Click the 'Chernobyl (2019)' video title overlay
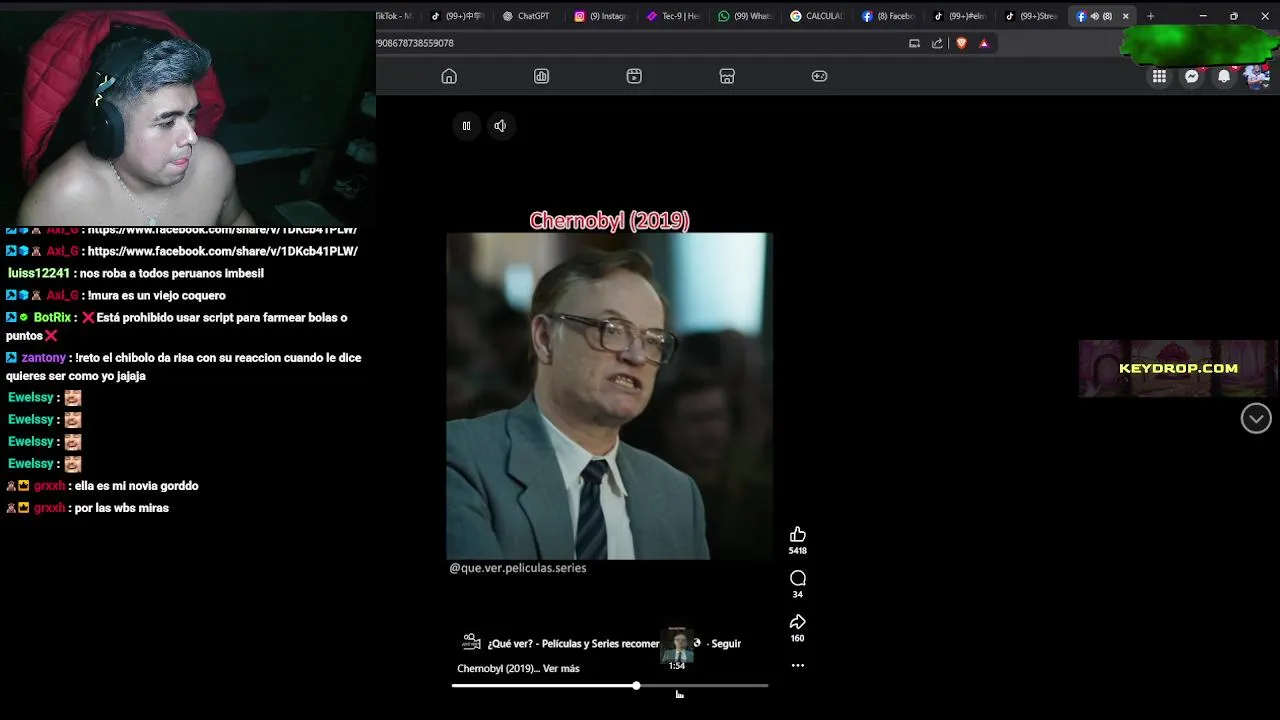 coord(609,221)
